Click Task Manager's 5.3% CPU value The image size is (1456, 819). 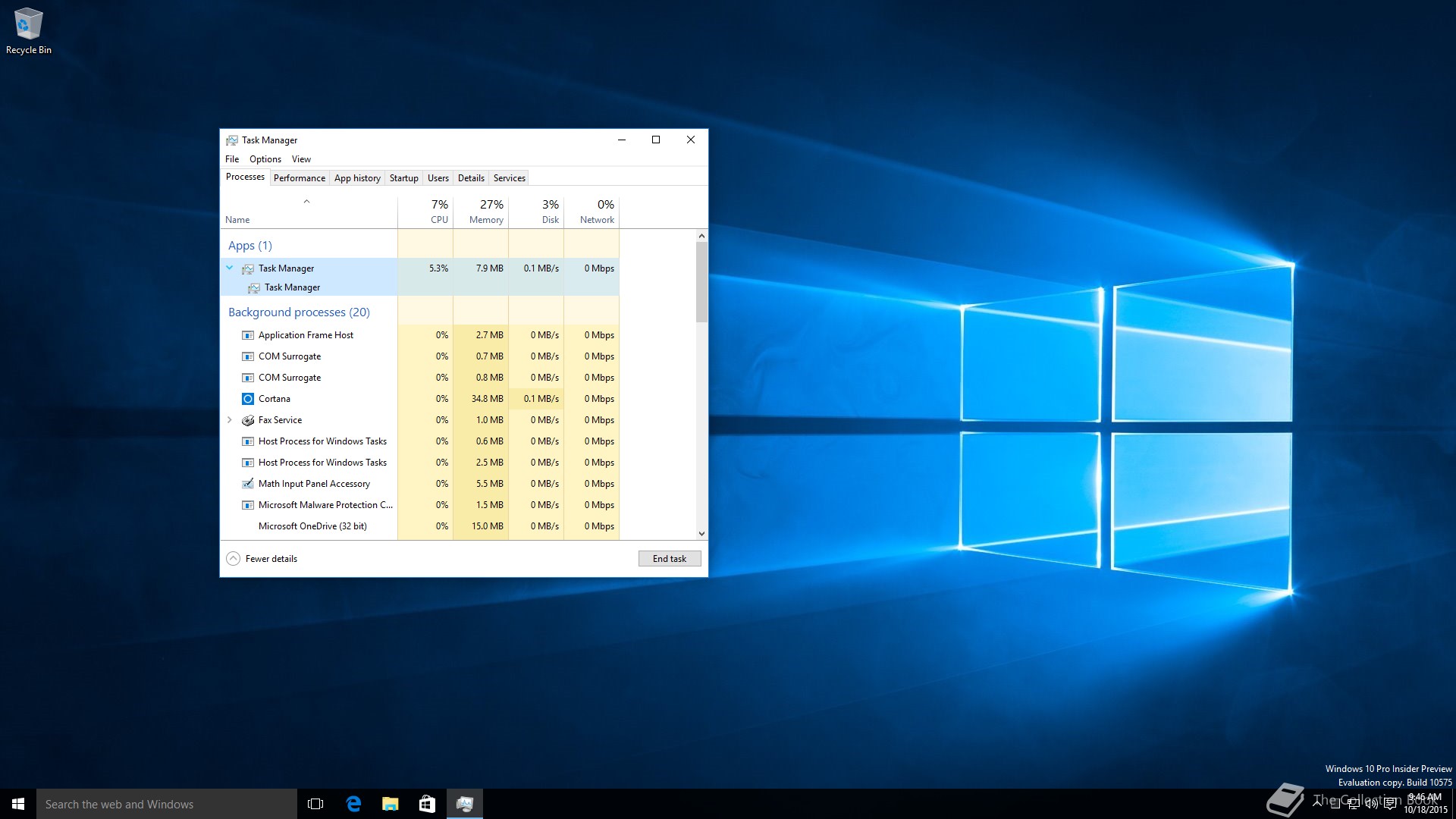pyautogui.click(x=438, y=268)
